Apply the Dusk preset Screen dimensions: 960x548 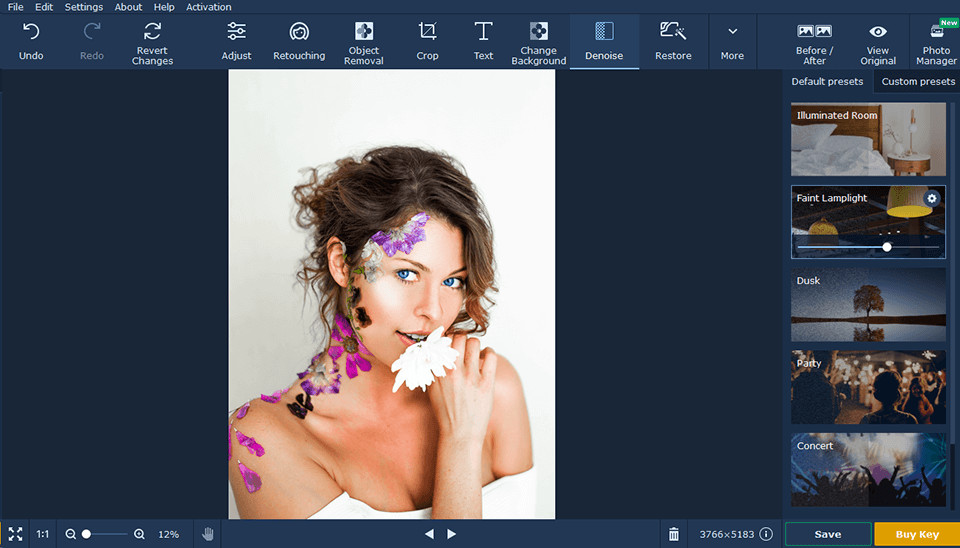click(x=868, y=304)
